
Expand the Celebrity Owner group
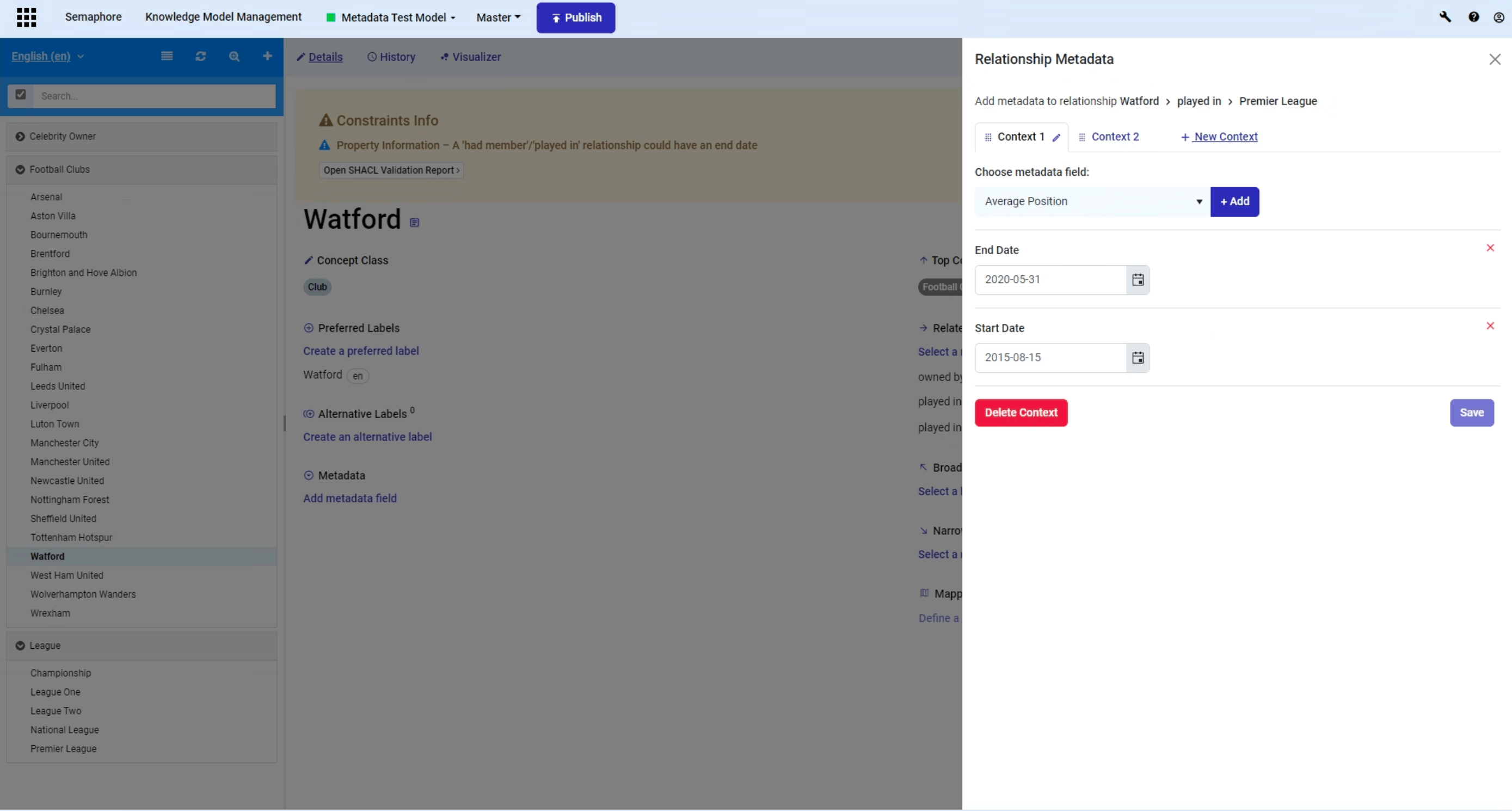click(x=20, y=136)
